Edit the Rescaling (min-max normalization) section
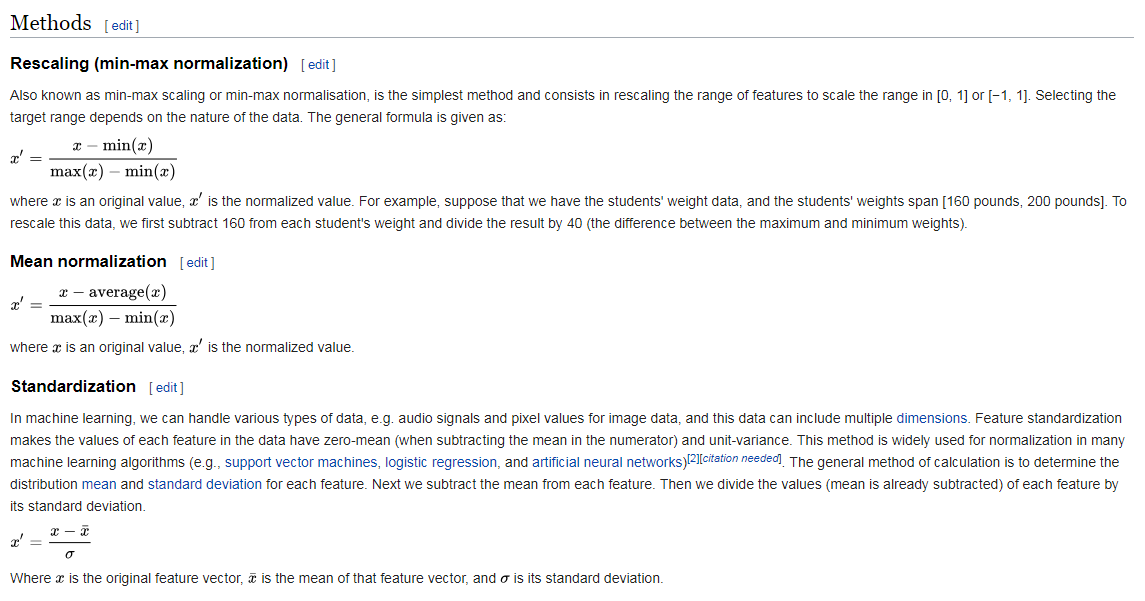Image resolution: width=1145 pixels, height=601 pixels. pos(318,65)
